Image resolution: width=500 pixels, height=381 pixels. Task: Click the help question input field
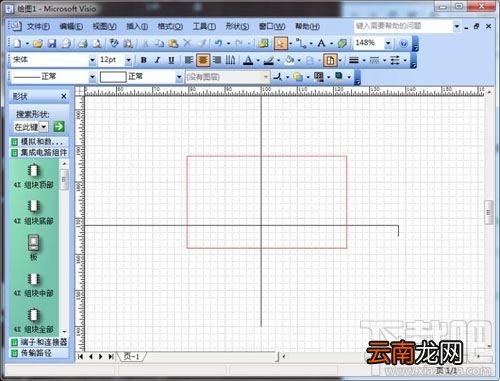coord(403,26)
